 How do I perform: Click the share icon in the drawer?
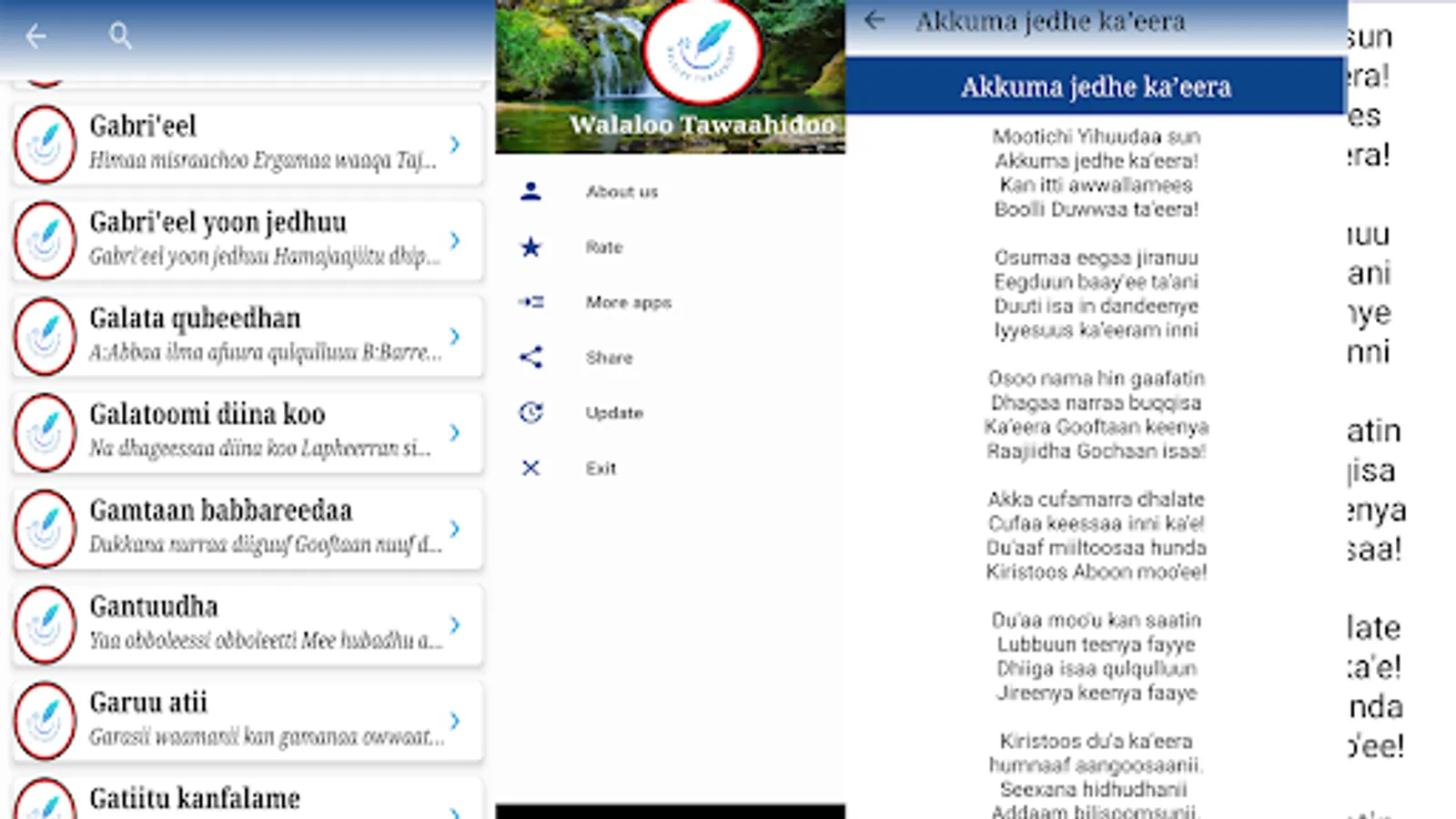531,357
